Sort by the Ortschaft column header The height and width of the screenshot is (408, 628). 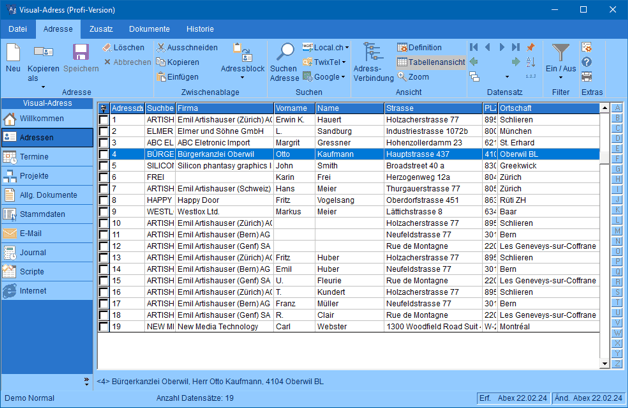coord(549,108)
